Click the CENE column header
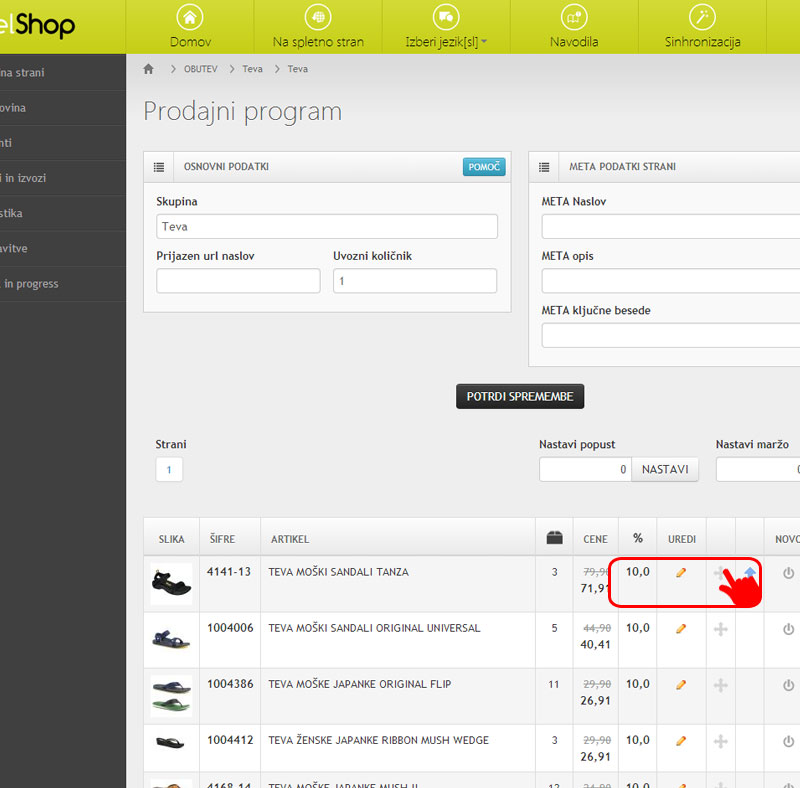The width and height of the screenshot is (800, 788). coord(595,539)
